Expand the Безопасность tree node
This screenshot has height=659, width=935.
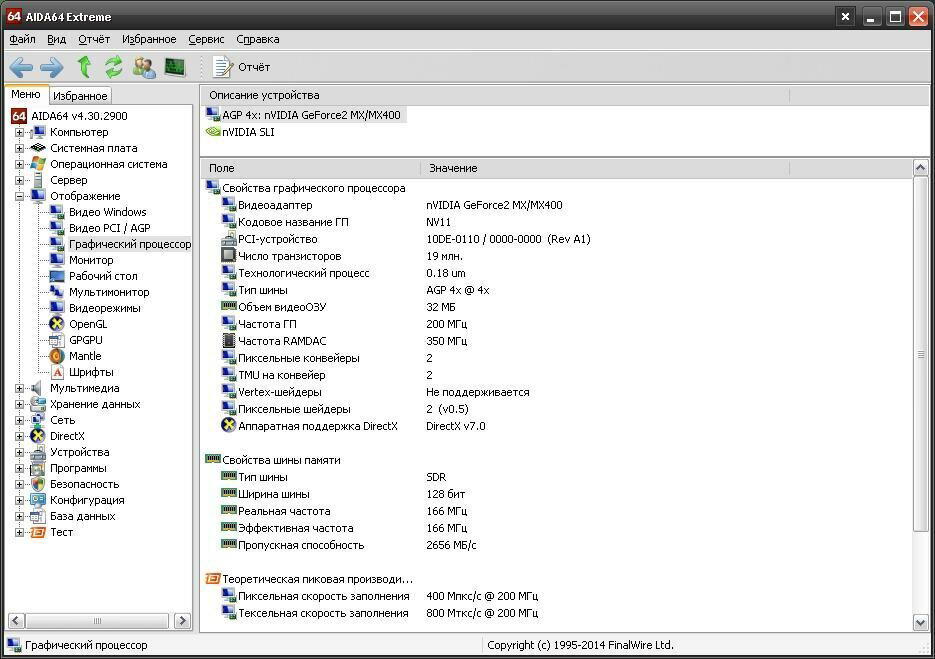point(19,484)
